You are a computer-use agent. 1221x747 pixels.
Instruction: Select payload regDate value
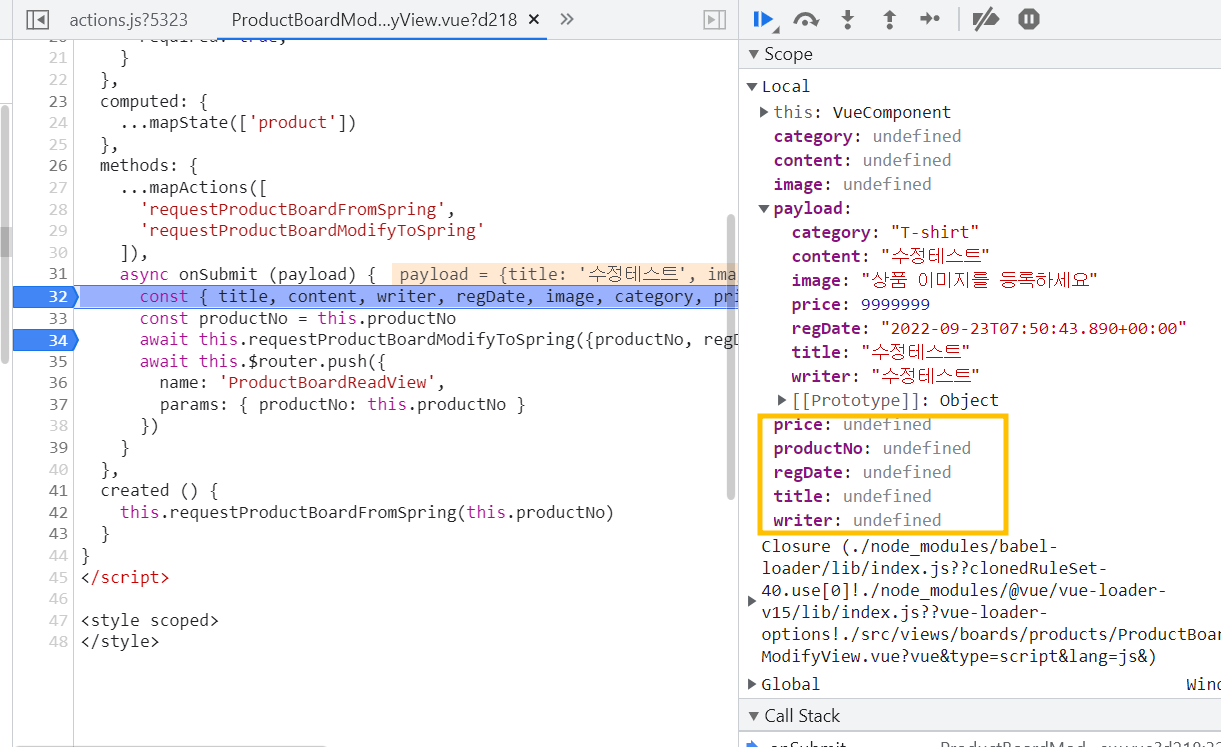tap(1034, 328)
